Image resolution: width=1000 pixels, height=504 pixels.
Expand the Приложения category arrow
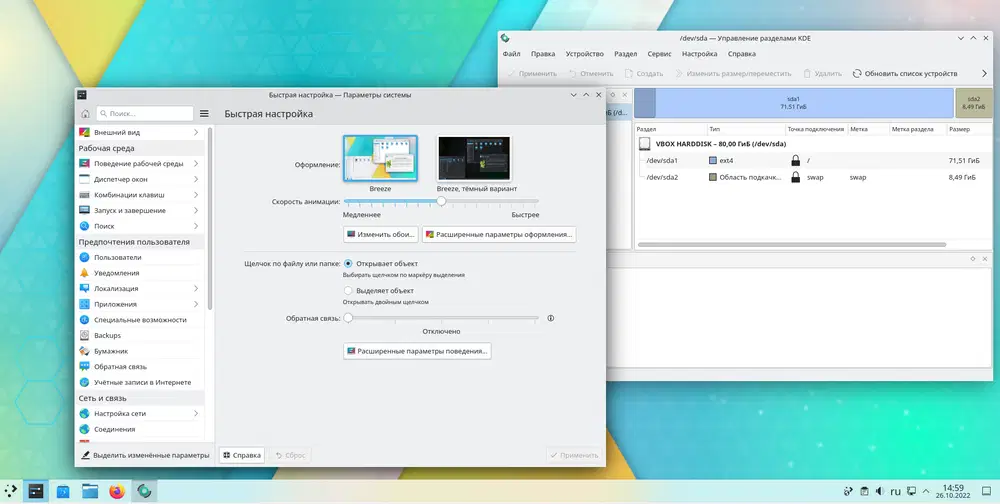196,304
